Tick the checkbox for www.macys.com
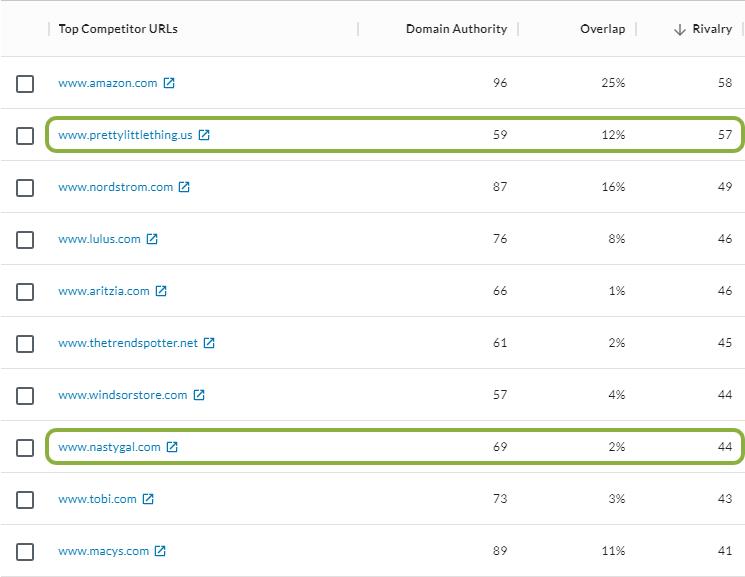The image size is (745, 577). click(x=25, y=552)
